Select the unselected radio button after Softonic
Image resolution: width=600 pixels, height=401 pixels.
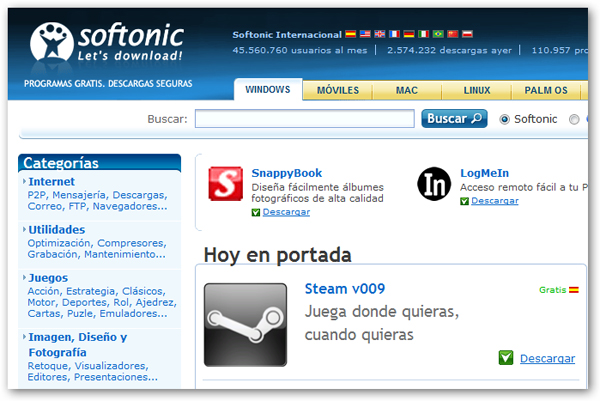[574, 119]
